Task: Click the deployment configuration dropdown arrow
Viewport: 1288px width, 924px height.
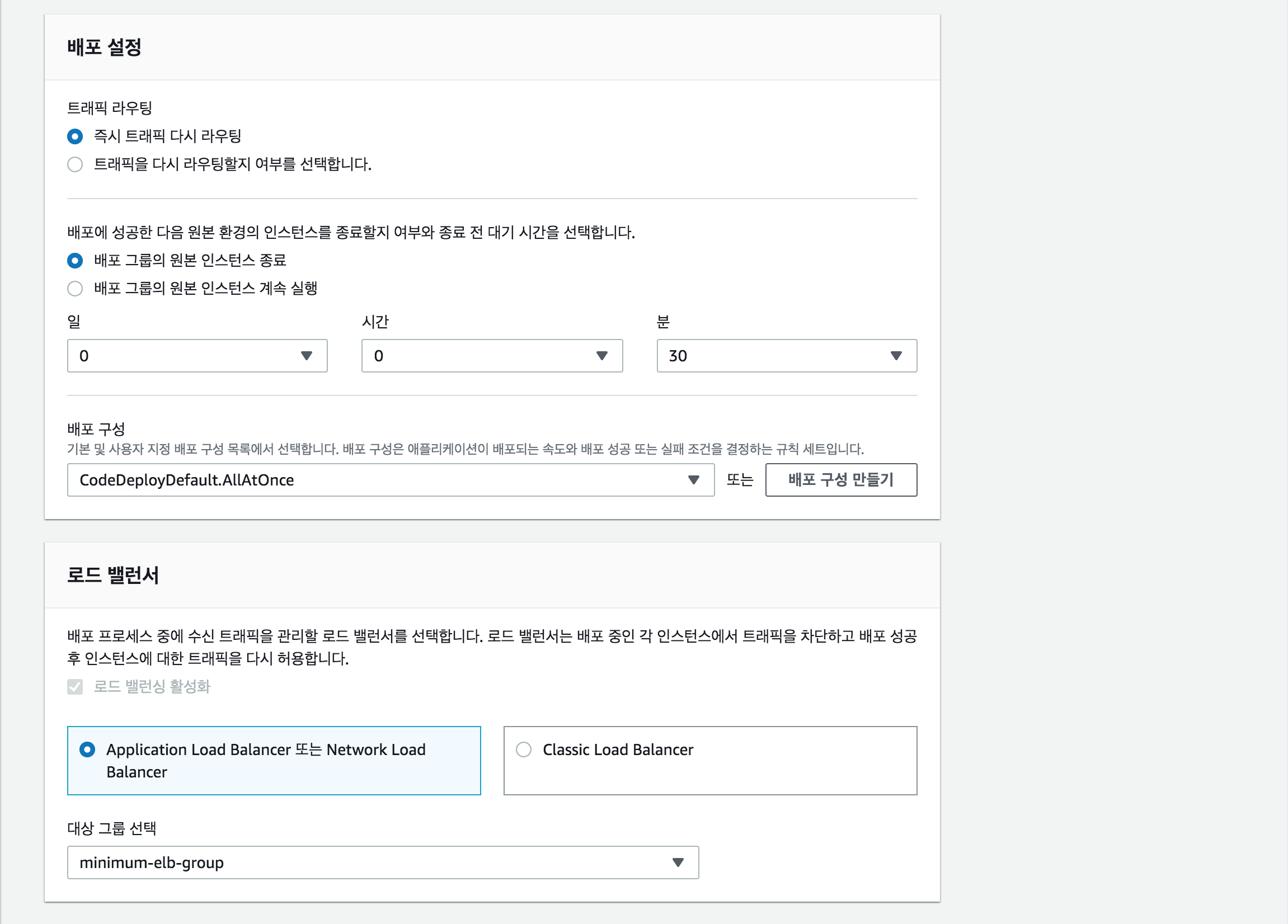Action: (x=693, y=480)
